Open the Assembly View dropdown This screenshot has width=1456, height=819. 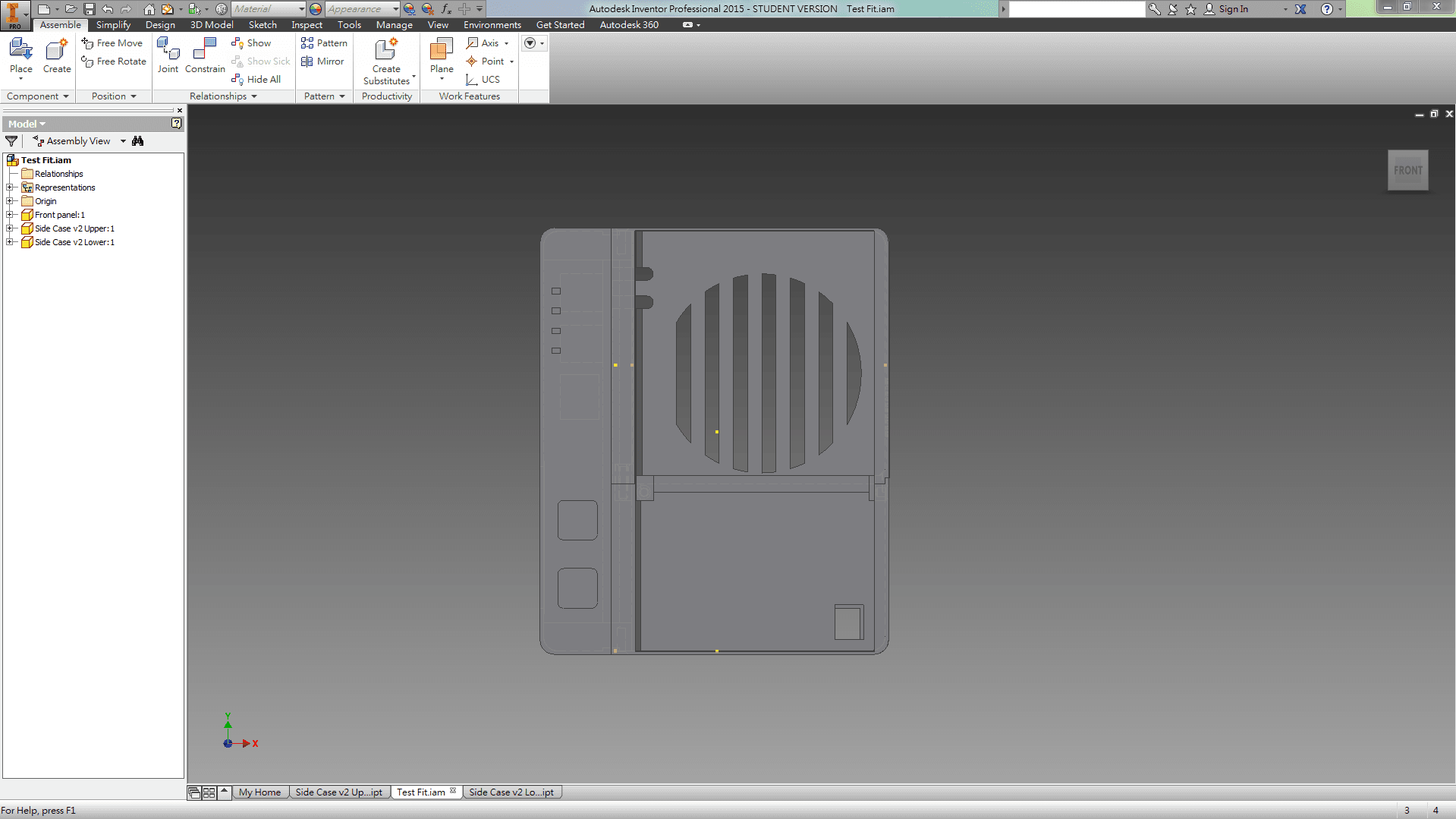[x=122, y=140]
